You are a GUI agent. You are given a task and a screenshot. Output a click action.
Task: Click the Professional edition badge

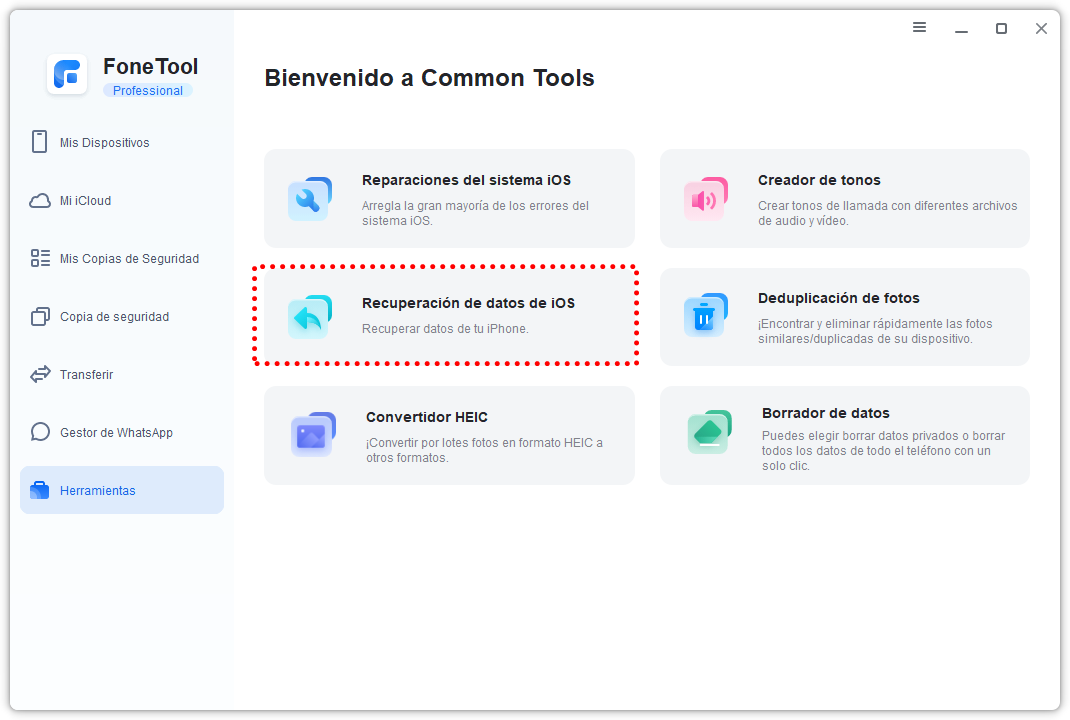[147, 91]
